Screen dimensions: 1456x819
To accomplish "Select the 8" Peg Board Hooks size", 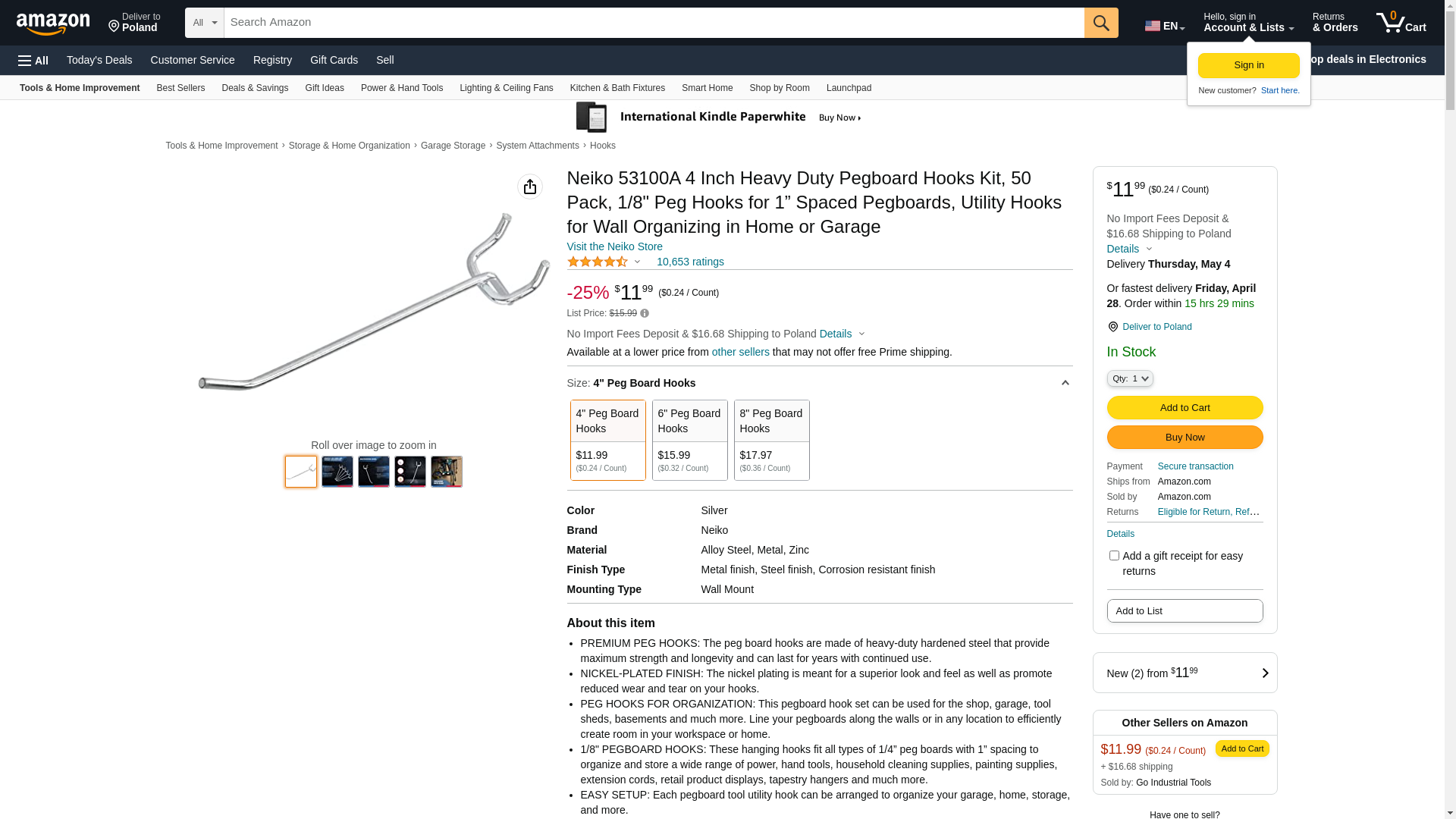I will click(x=771, y=440).
